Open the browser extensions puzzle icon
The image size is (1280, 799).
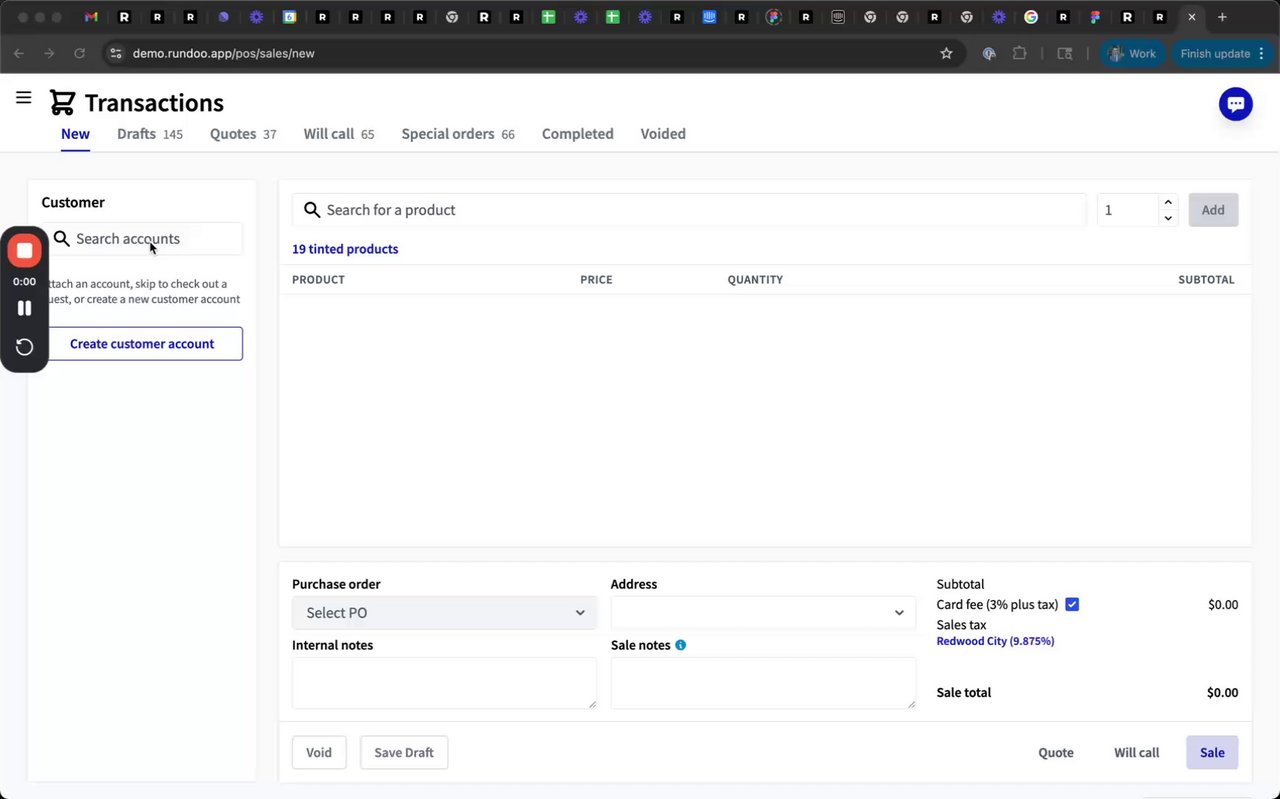click(x=1020, y=54)
